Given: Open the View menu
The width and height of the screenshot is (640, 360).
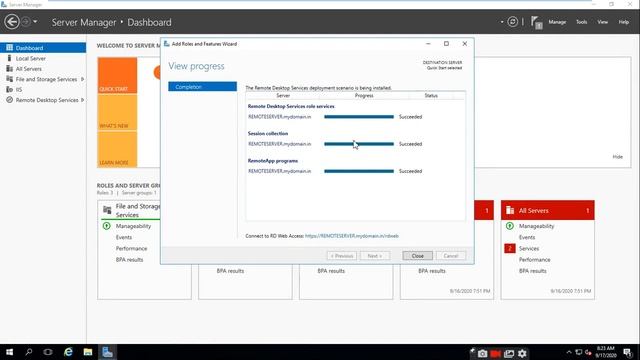Looking at the screenshot, I should pos(603,22).
